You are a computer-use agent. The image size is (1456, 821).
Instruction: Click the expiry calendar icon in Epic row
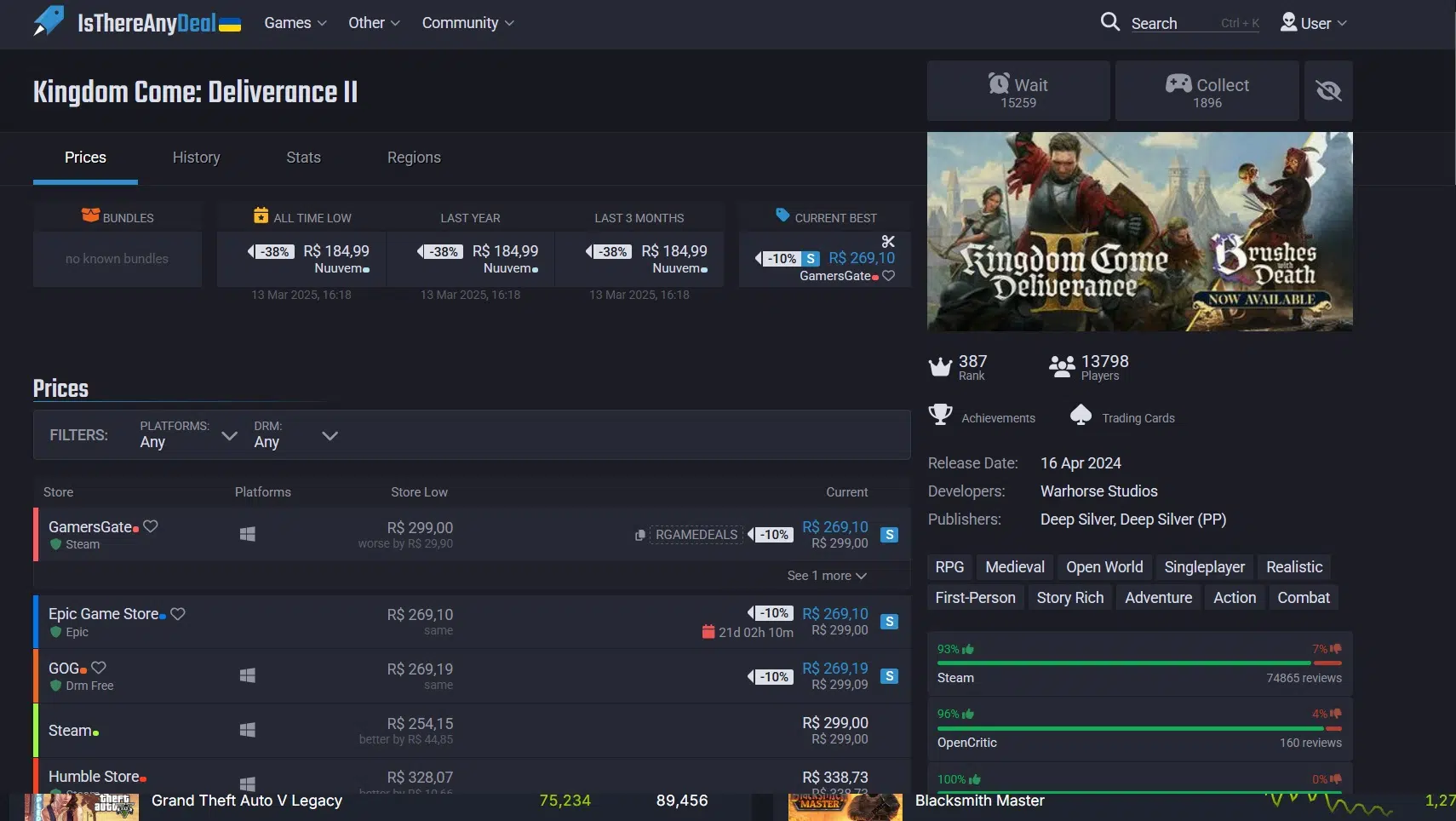pos(708,632)
